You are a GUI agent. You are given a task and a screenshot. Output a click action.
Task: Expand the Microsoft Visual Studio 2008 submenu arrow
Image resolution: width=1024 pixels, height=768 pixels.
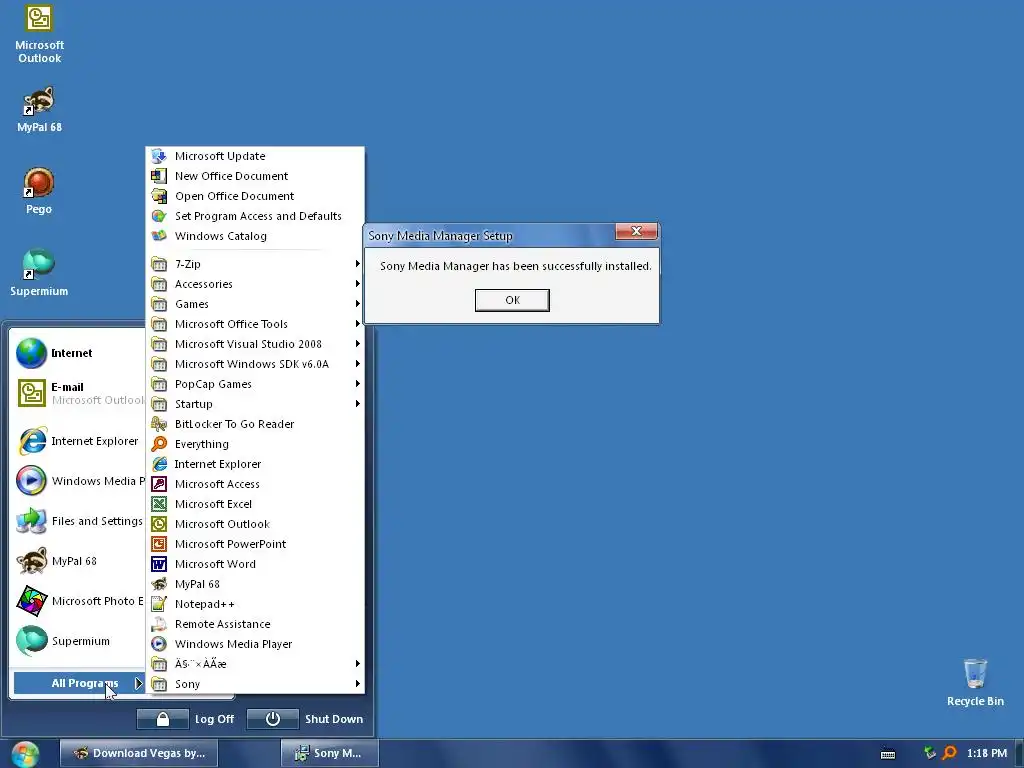[x=357, y=344]
